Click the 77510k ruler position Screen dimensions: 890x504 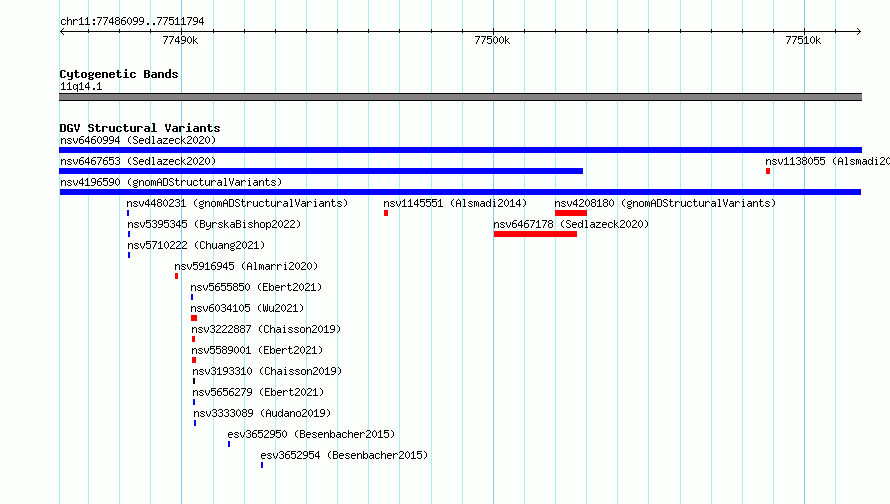[803, 40]
